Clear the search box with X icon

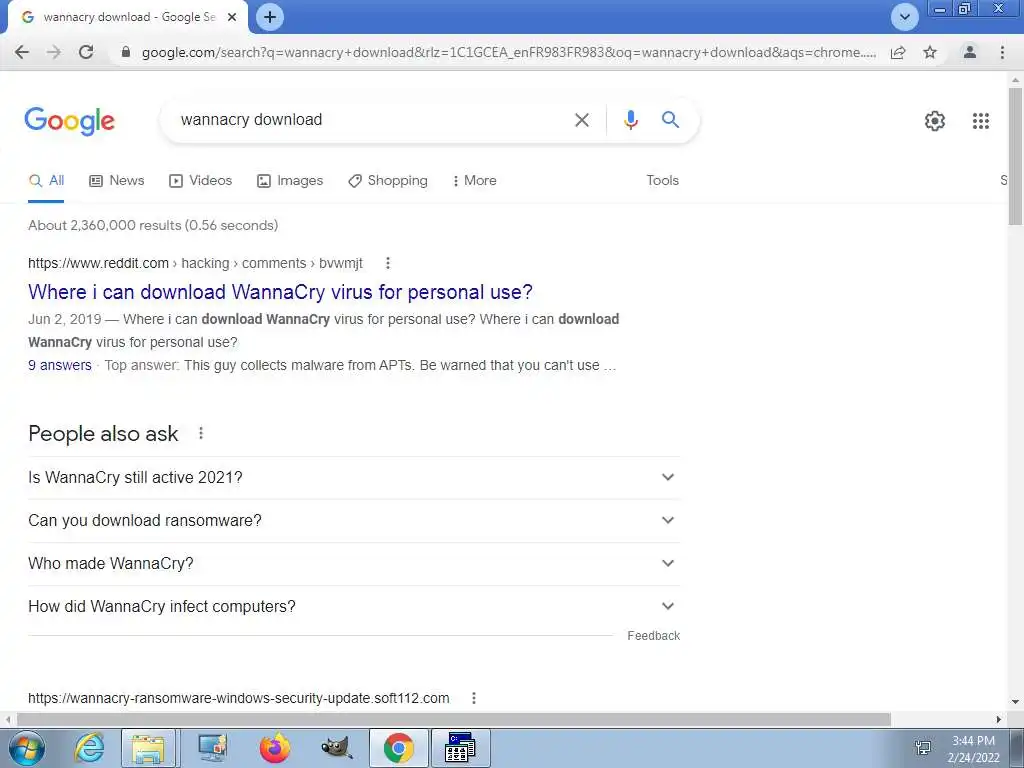581,120
